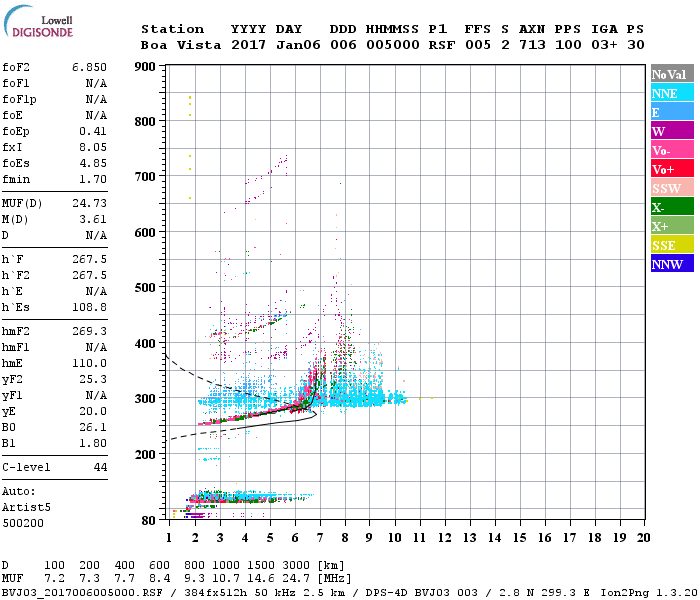The height and width of the screenshot is (600, 700).
Task: Select the W purple legend swatch
Action: (672, 131)
